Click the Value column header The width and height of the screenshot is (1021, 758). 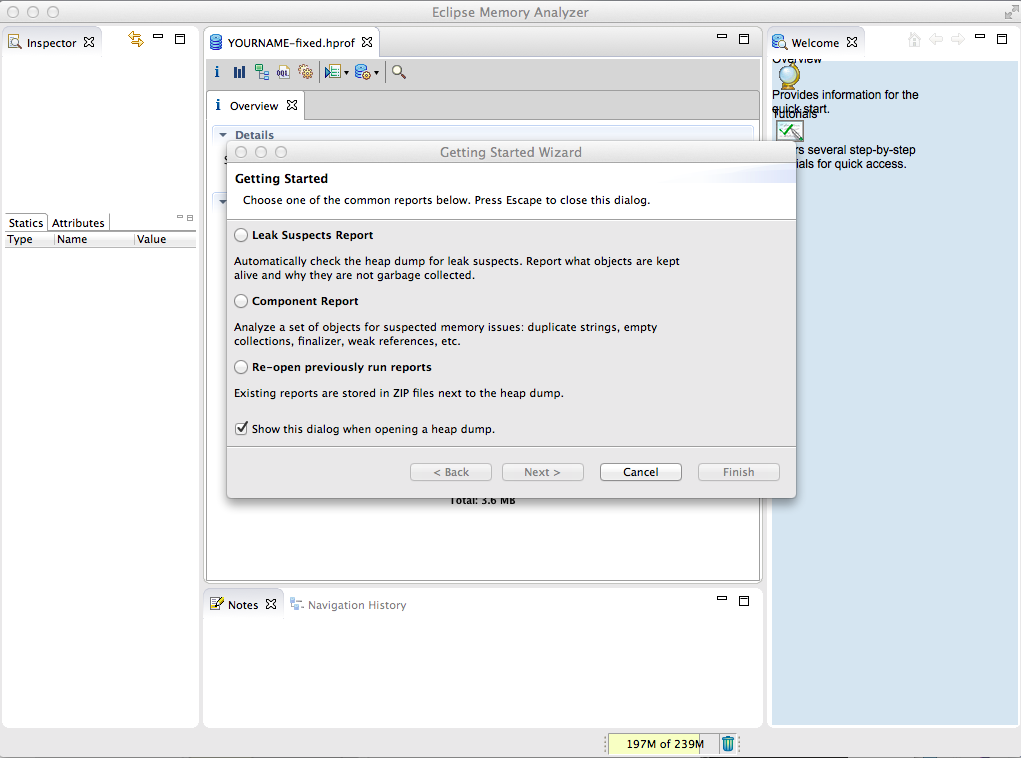[165, 239]
